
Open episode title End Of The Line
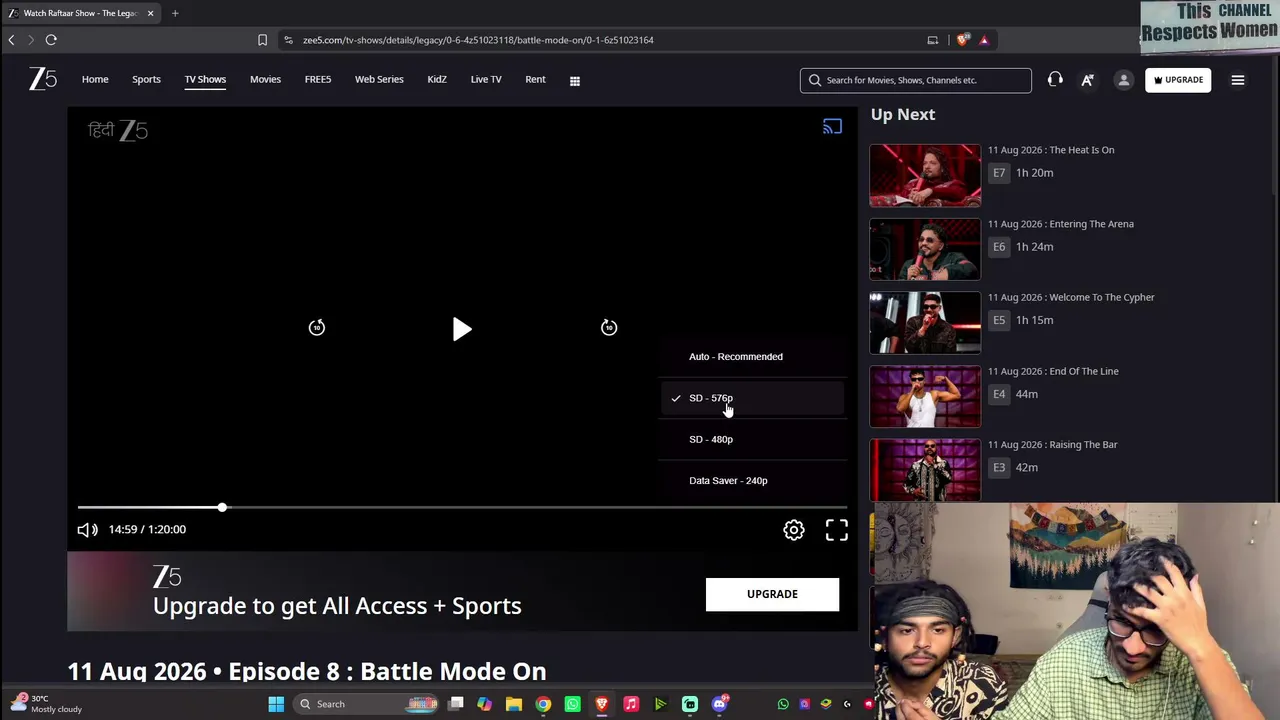click(x=1053, y=371)
